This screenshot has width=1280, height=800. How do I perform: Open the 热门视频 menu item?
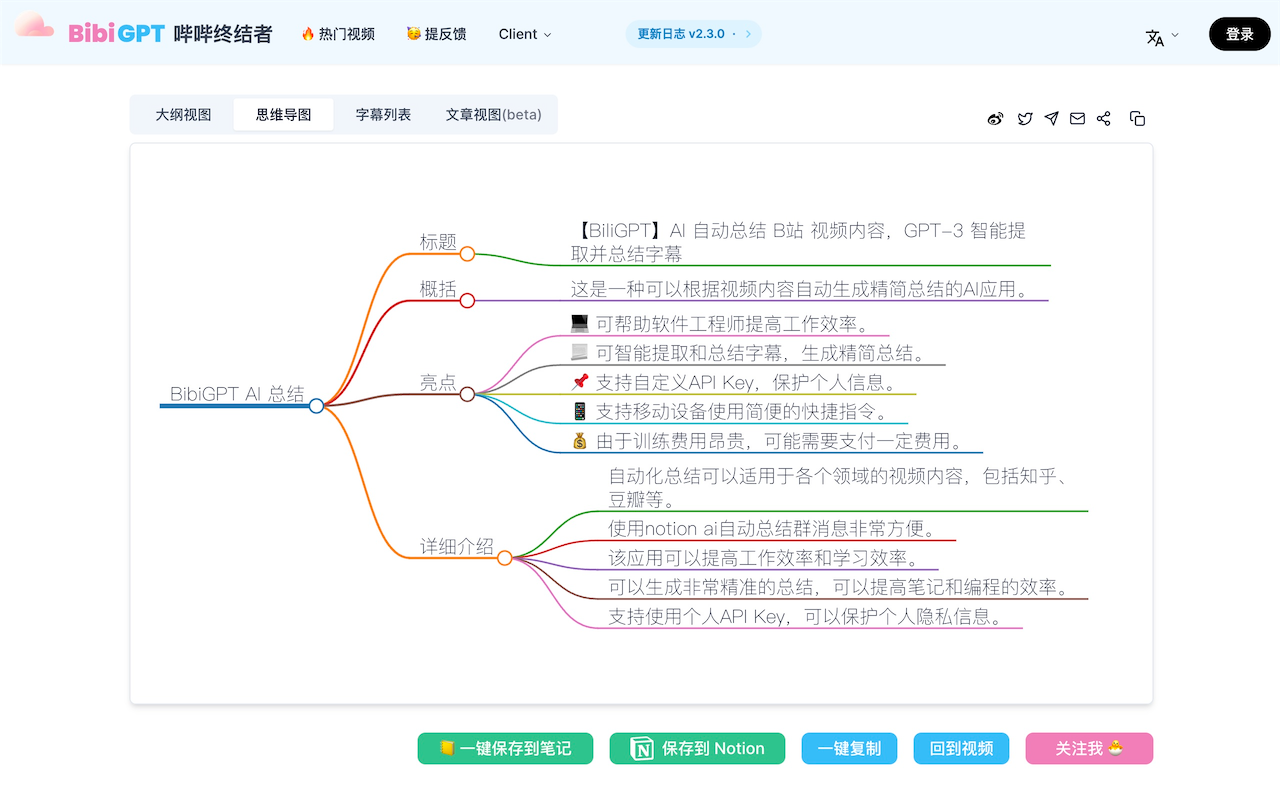[x=337, y=33]
